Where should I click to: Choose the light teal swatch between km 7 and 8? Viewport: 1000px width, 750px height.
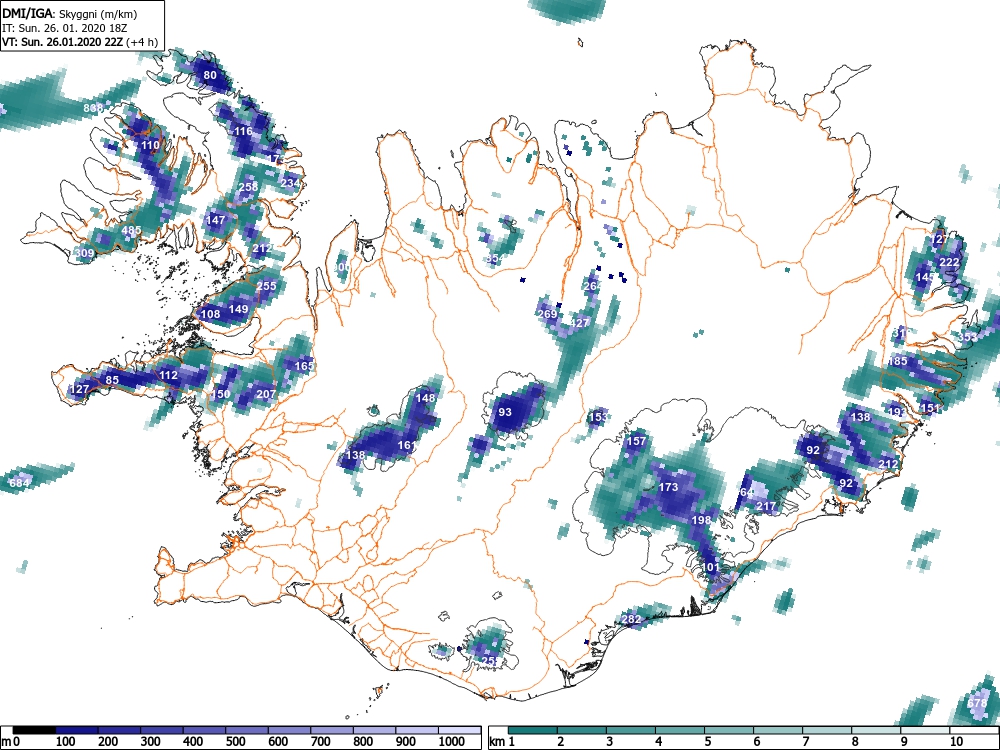pos(827,730)
